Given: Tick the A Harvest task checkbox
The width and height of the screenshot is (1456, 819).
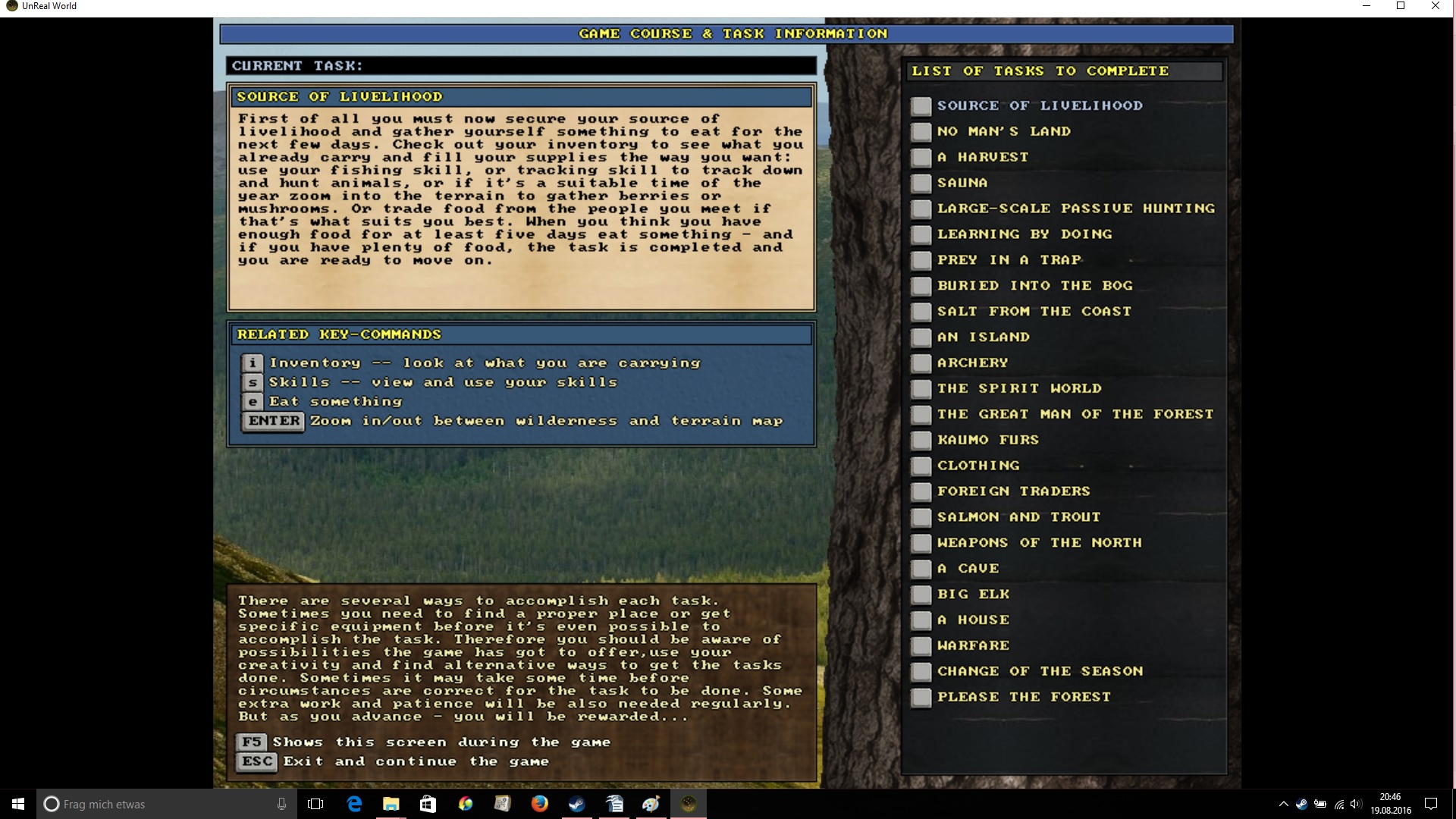Looking at the screenshot, I should pyautogui.click(x=921, y=158).
